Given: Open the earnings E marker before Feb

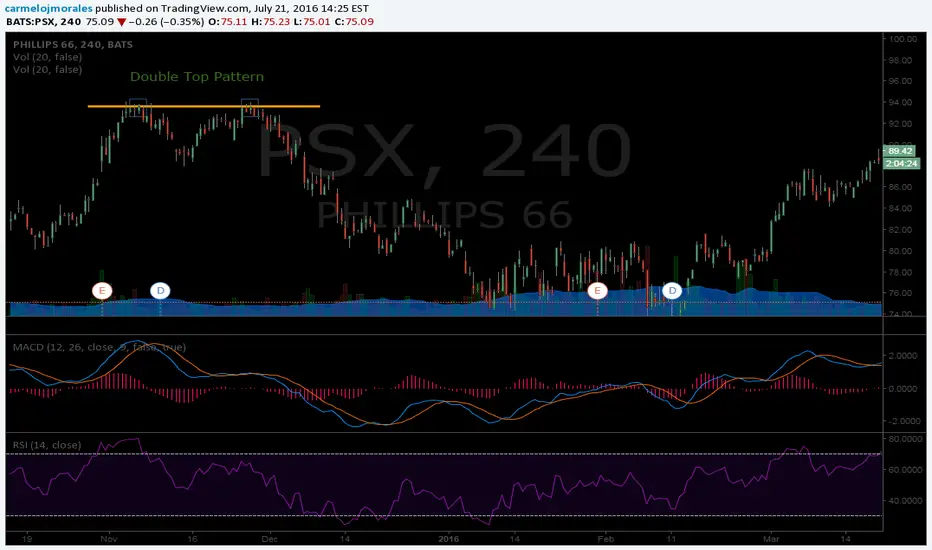Looking at the screenshot, I should [597, 291].
